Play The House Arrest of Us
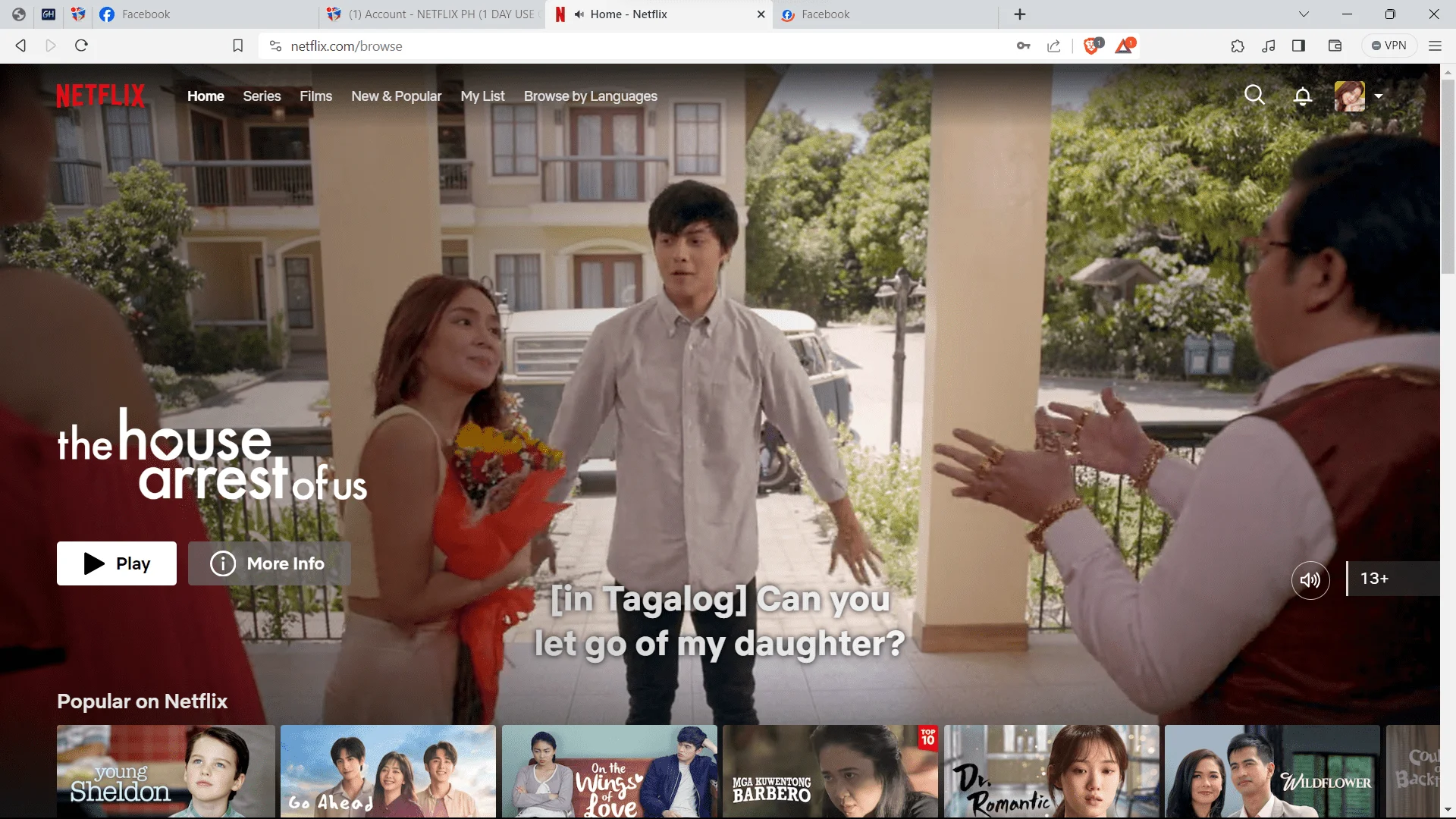The width and height of the screenshot is (1456, 819). click(x=117, y=563)
